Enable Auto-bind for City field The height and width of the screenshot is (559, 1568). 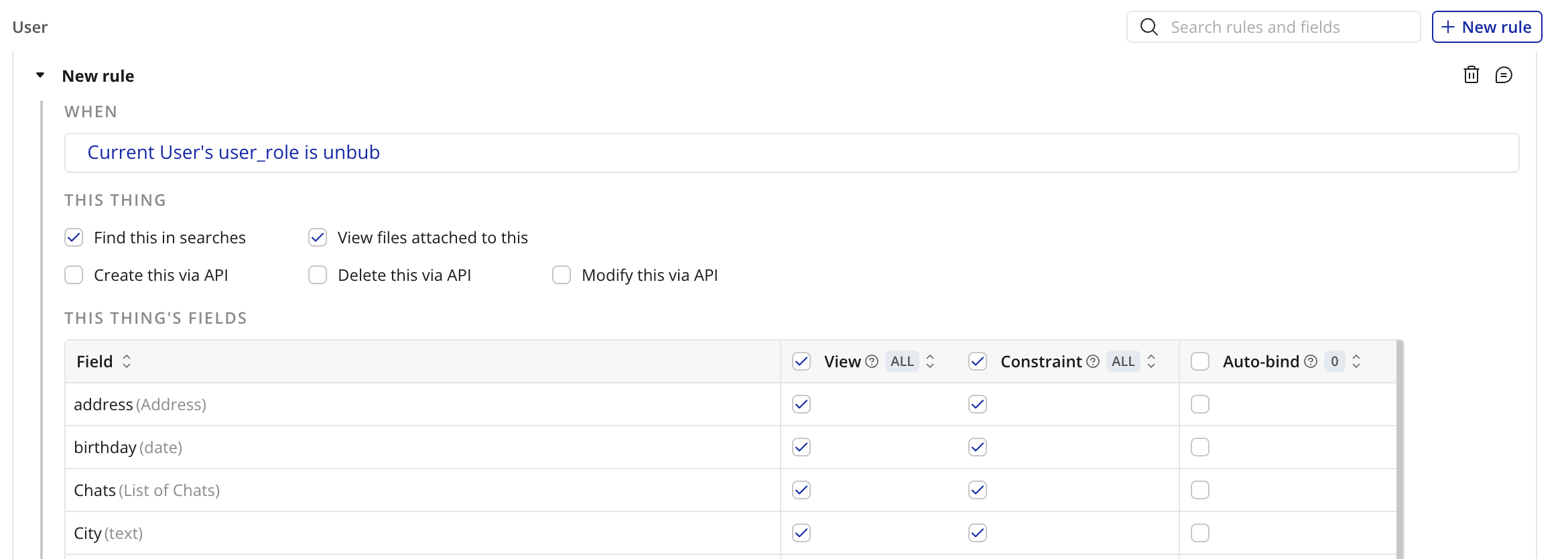[1200, 533]
